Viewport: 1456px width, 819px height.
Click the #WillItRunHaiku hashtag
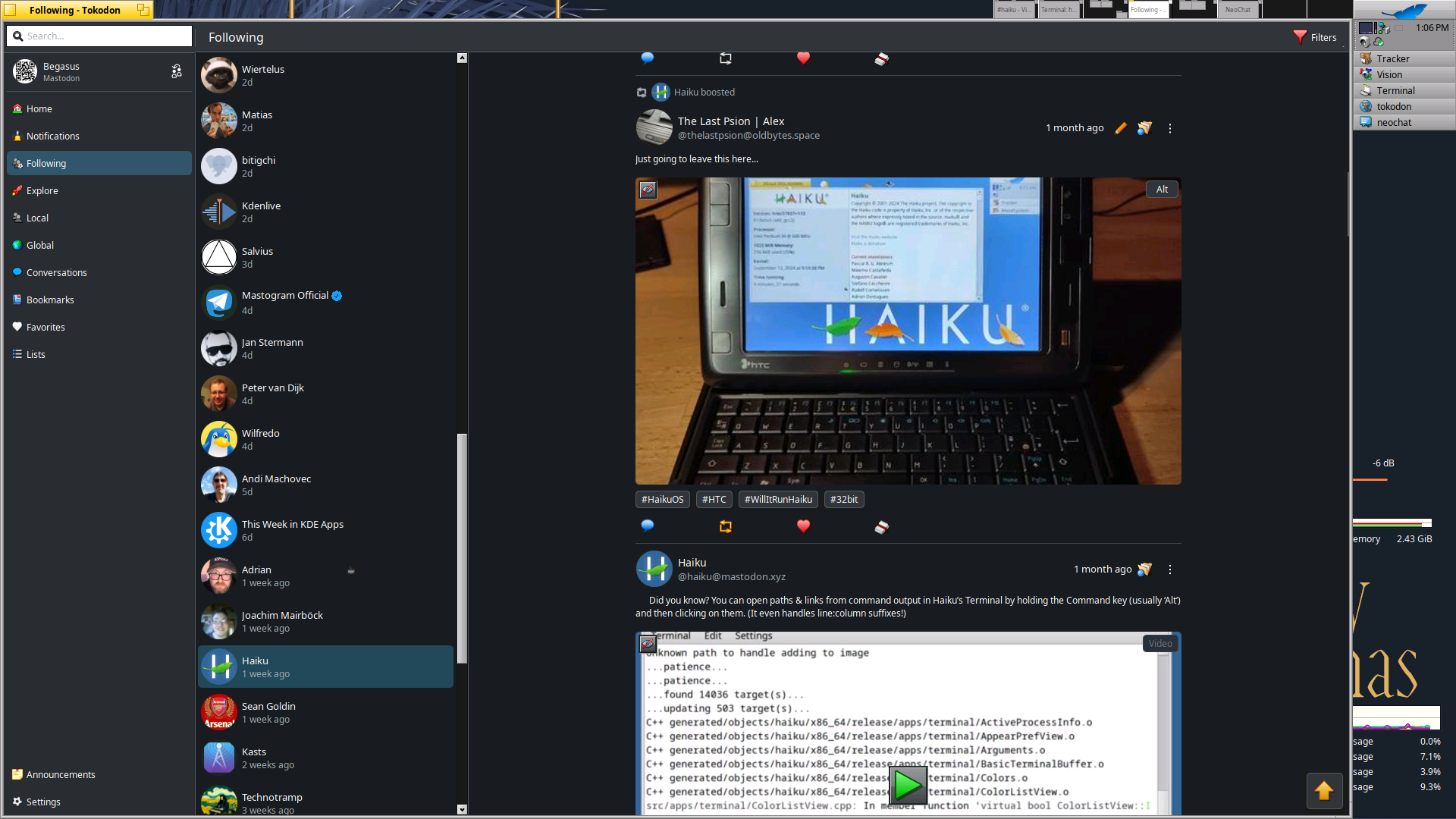coord(778,500)
